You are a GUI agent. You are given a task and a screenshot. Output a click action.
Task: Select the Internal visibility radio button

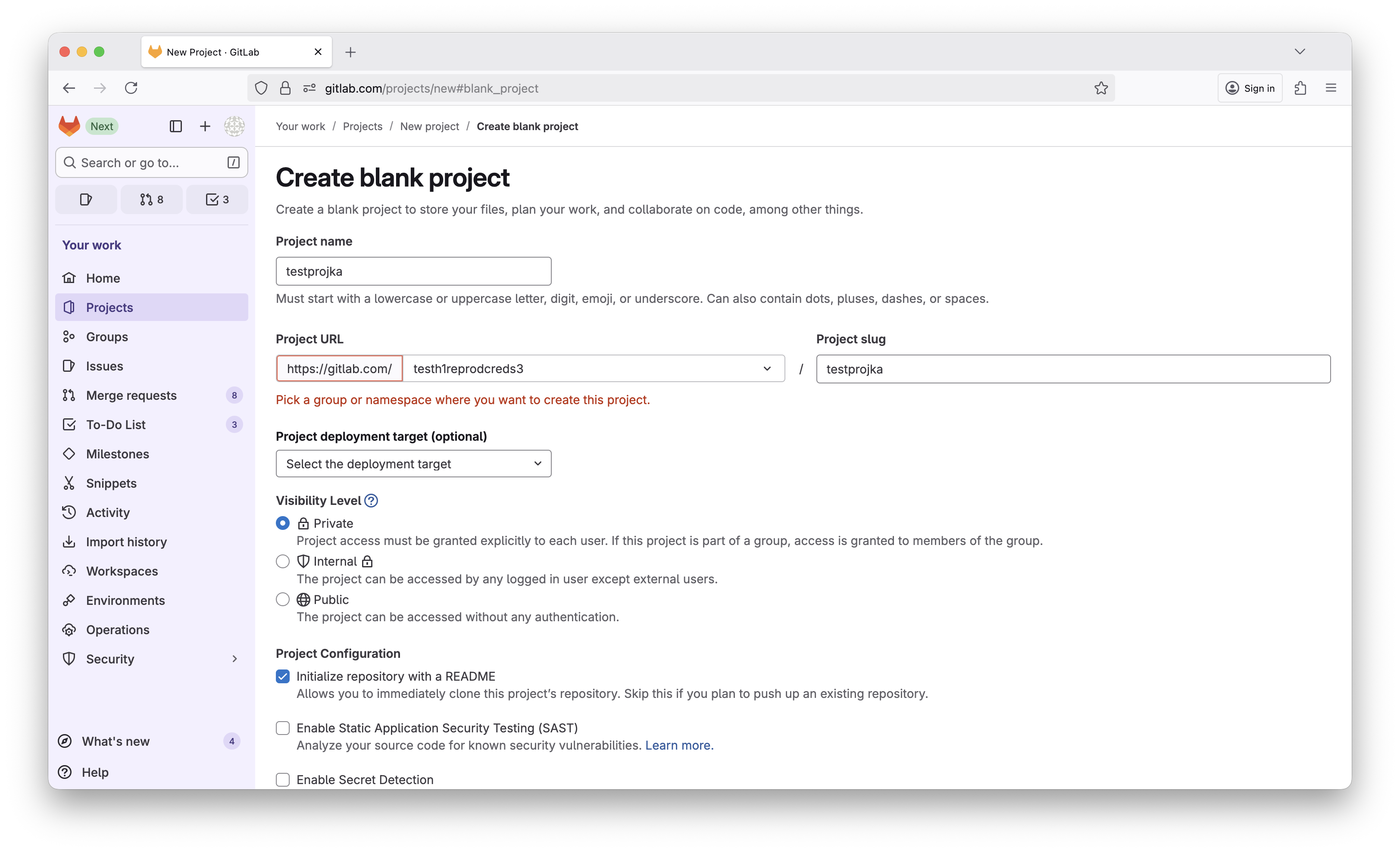[x=282, y=561]
